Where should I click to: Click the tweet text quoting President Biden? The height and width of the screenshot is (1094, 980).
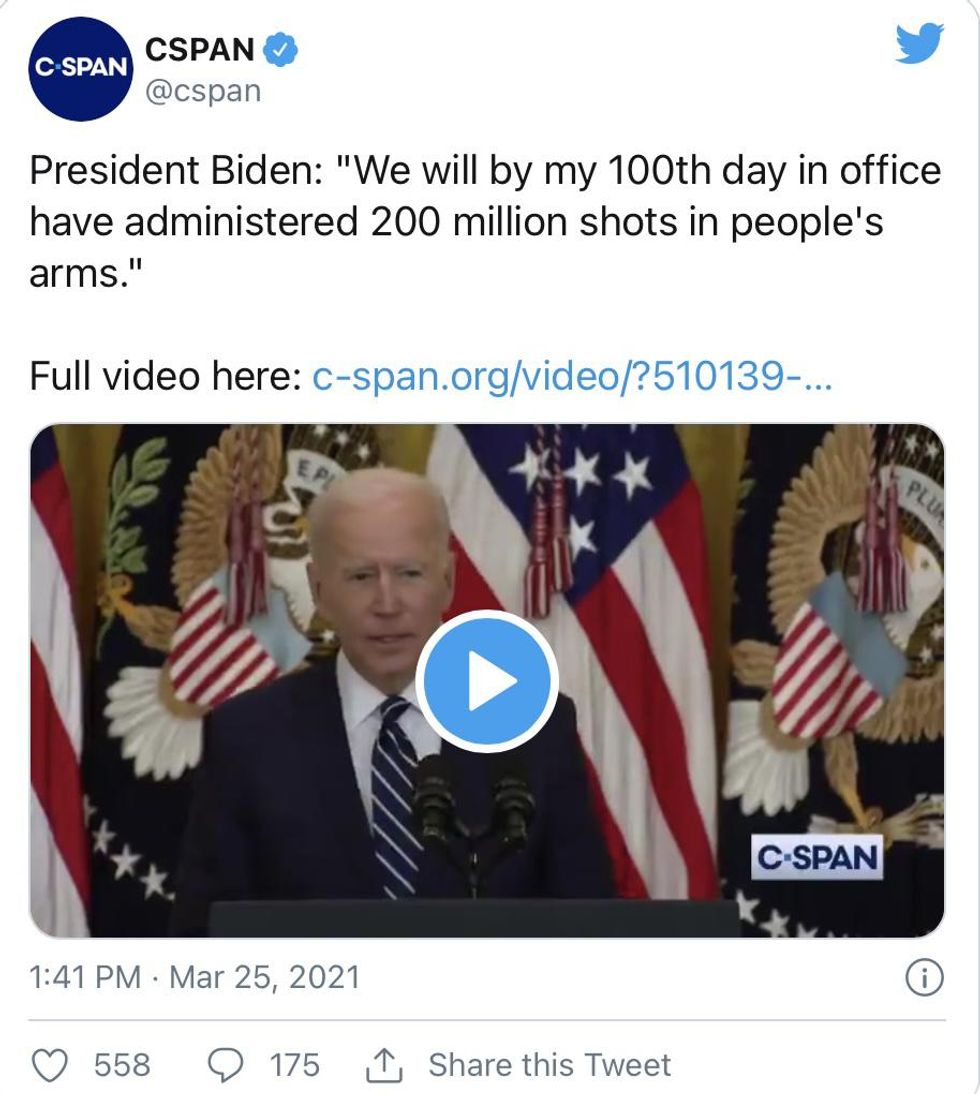485,221
